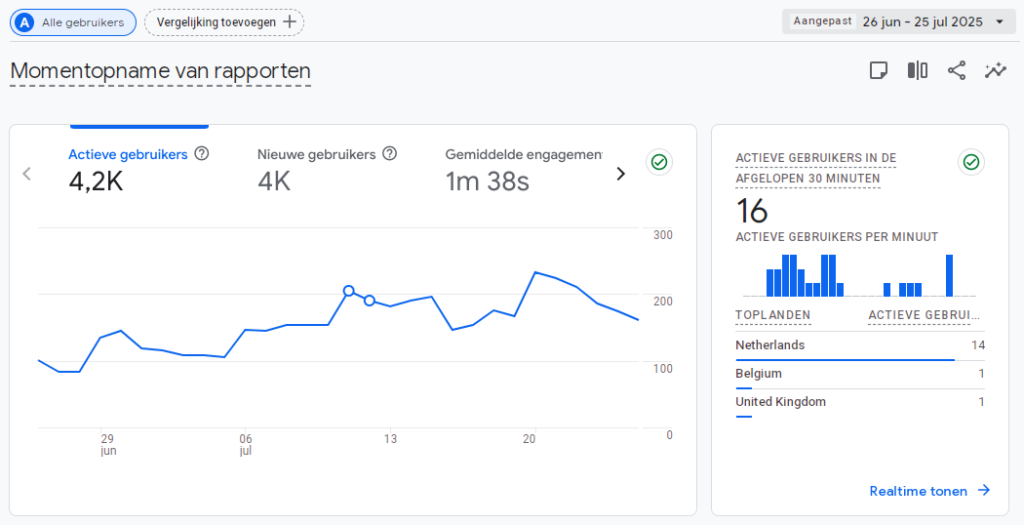Select the Nieuwe gebruikers metric tab
The width and height of the screenshot is (1024, 525).
click(327, 171)
